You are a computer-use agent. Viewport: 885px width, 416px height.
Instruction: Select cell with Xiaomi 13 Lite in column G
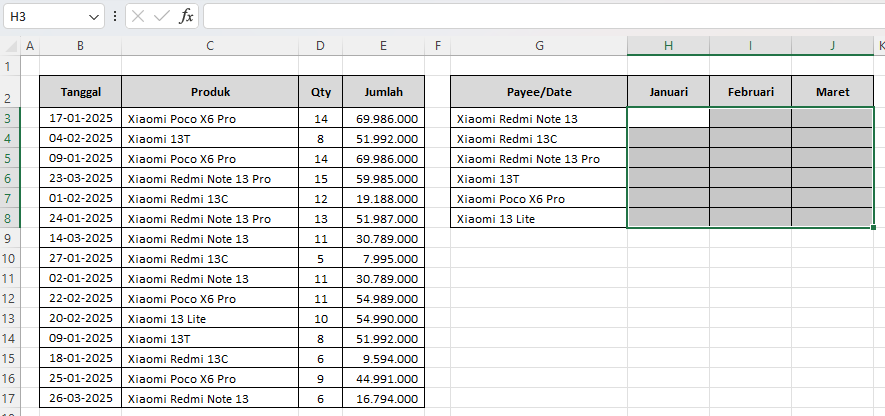click(x=539, y=218)
